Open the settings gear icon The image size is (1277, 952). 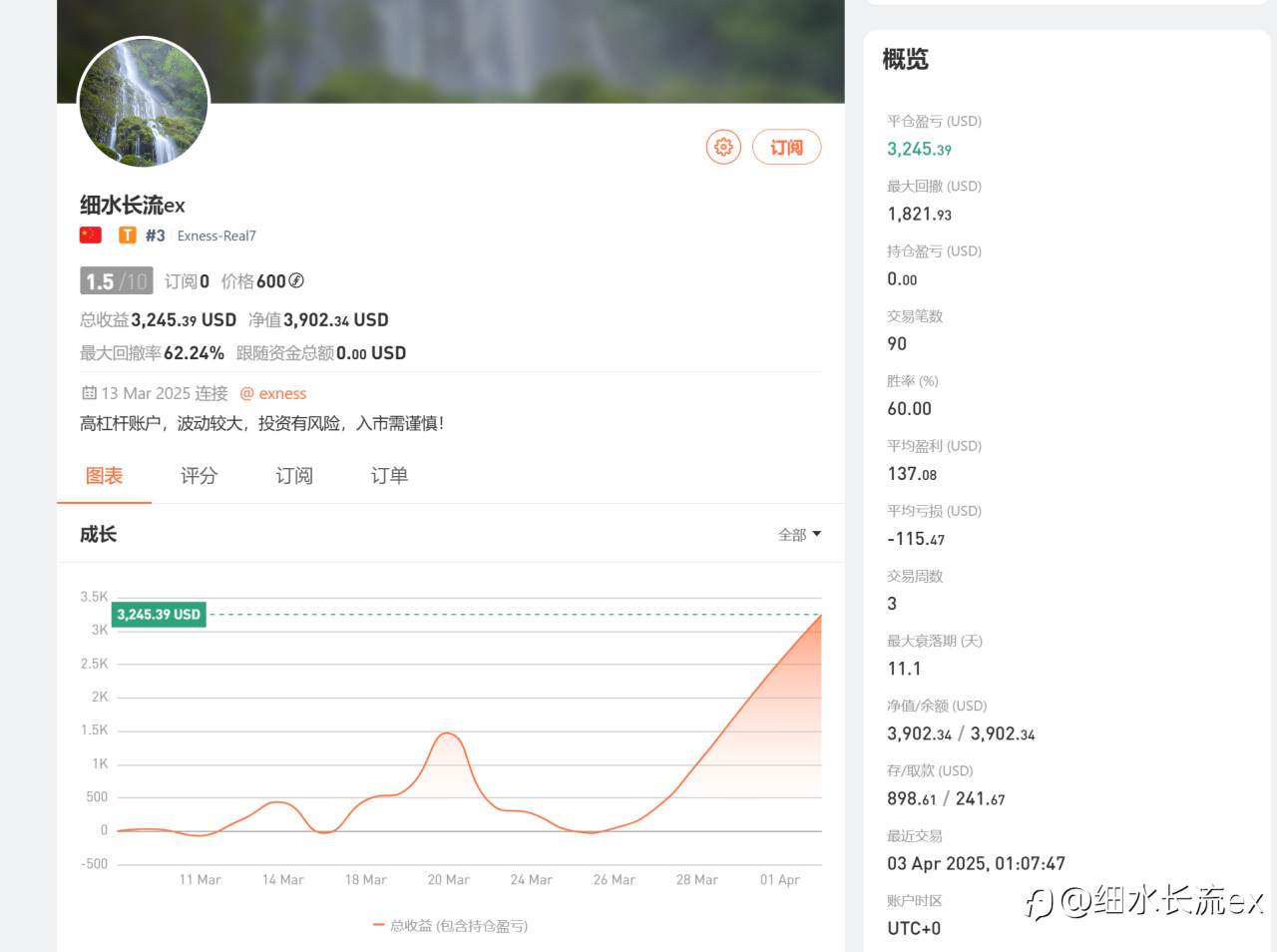[x=723, y=147]
